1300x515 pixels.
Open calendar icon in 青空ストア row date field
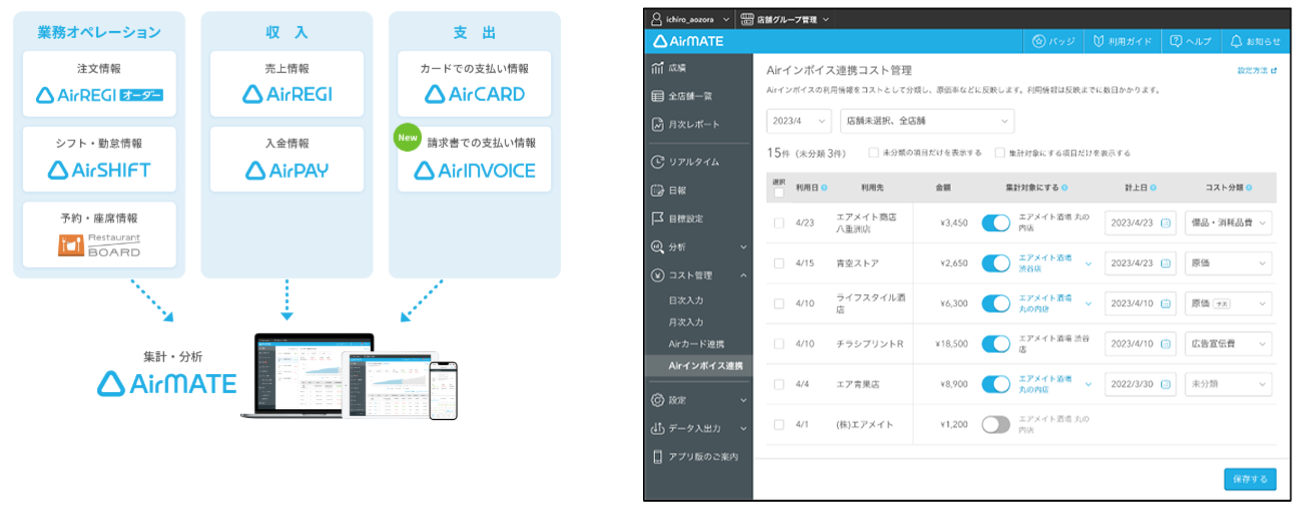tap(1166, 263)
